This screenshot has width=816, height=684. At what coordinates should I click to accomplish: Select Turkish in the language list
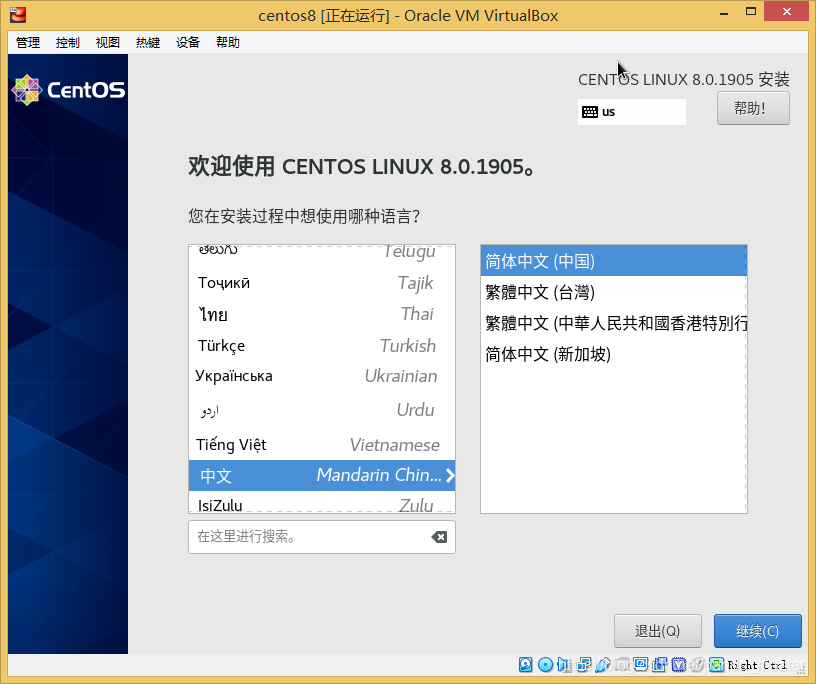(x=322, y=346)
